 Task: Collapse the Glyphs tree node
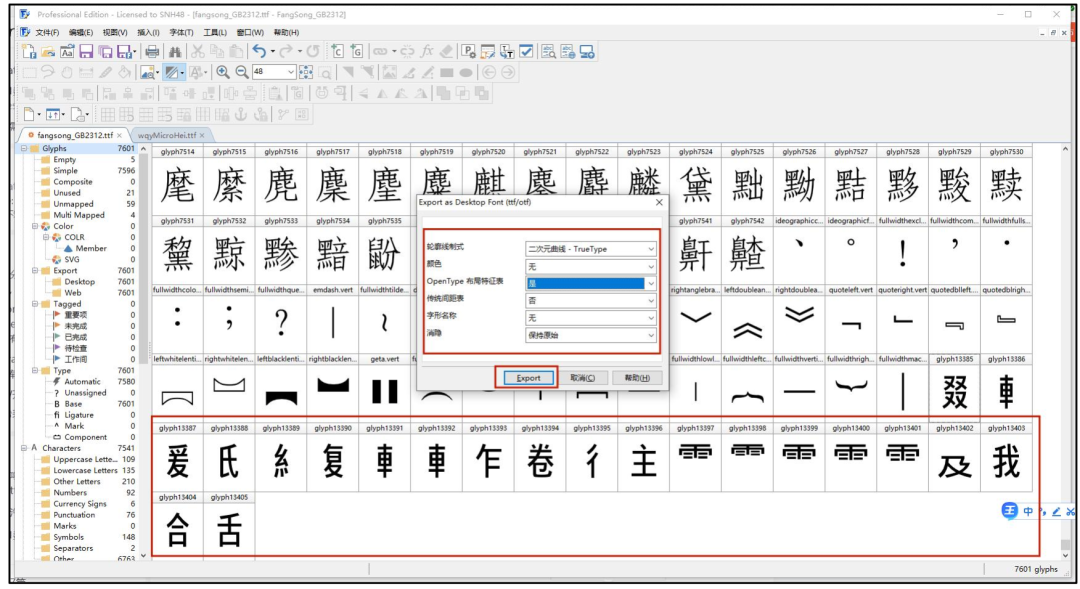coord(24,148)
